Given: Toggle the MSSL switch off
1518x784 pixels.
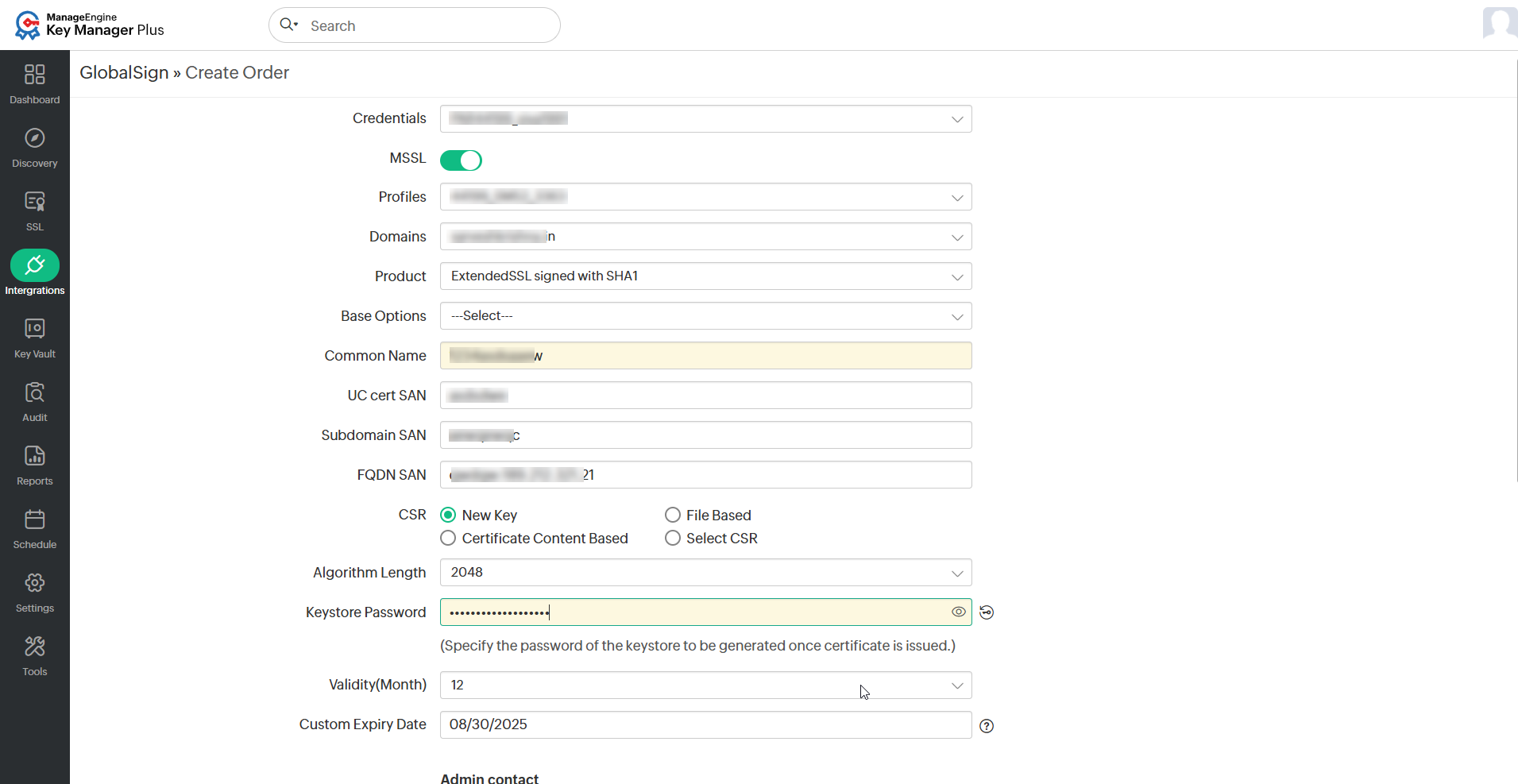Looking at the screenshot, I should tap(461, 160).
